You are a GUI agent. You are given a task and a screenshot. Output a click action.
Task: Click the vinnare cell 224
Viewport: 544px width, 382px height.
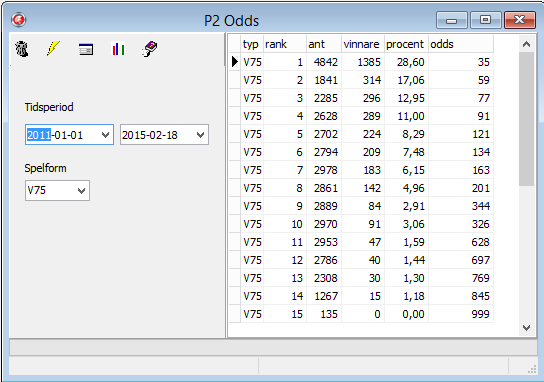[363, 134]
